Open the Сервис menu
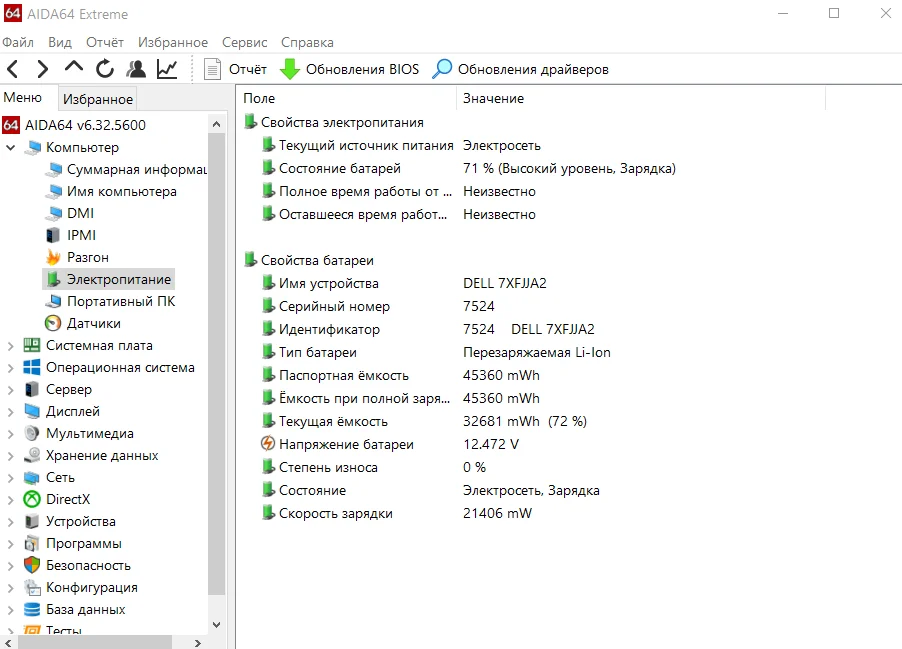The height and width of the screenshot is (649, 902). coord(244,42)
